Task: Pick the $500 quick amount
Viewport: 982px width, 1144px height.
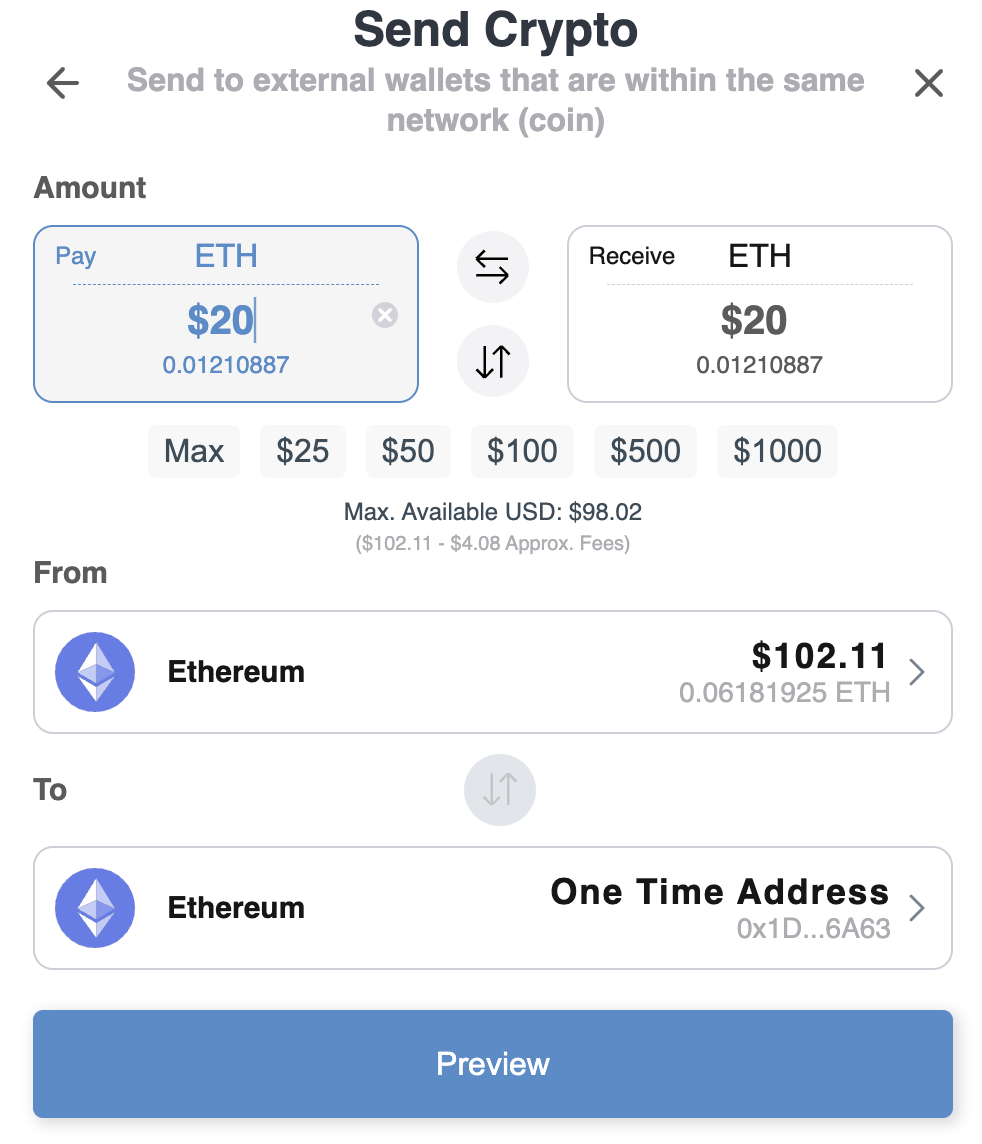Action: point(646,451)
